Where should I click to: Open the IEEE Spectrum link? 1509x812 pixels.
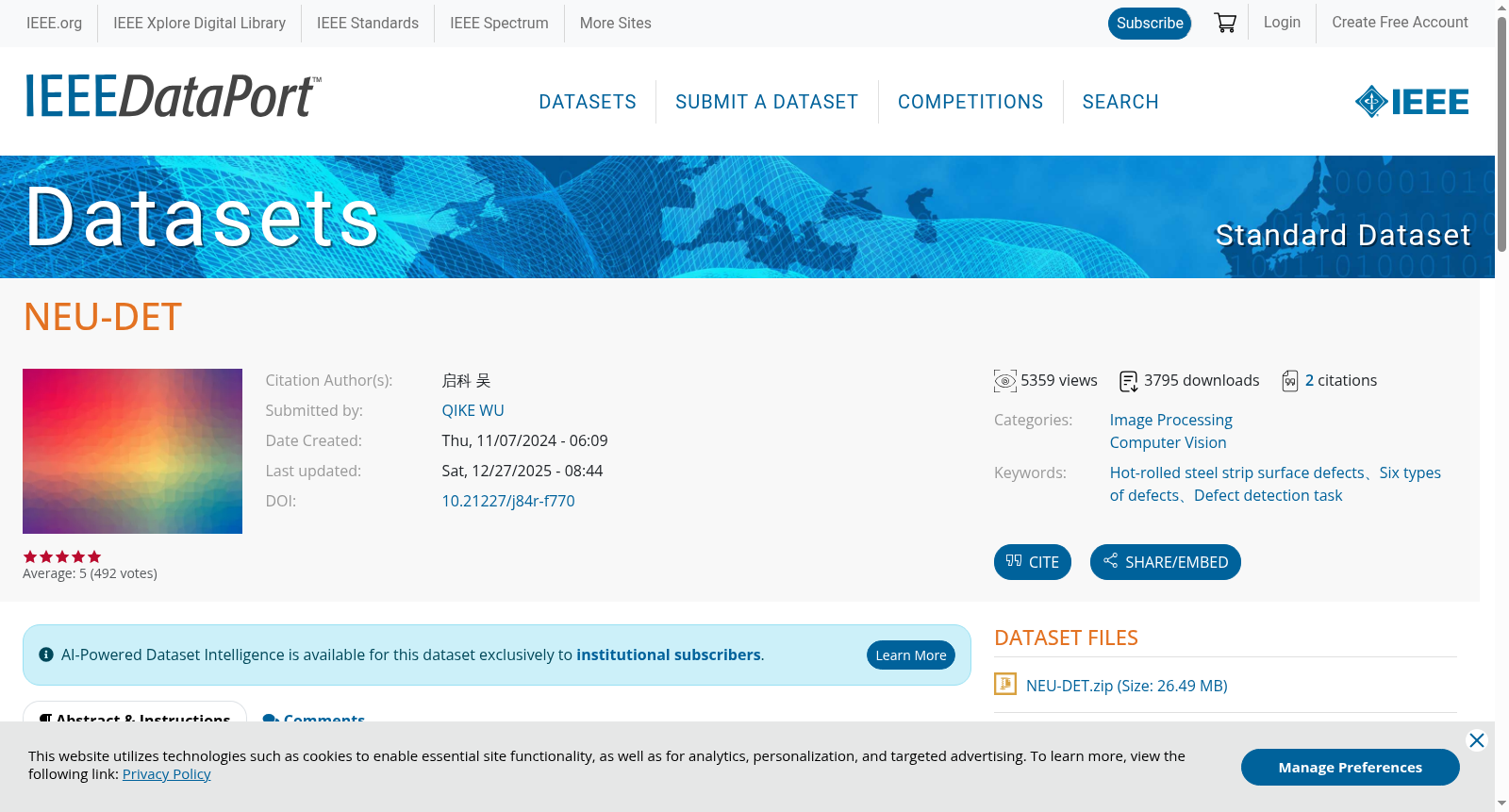[x=499, y=23]
